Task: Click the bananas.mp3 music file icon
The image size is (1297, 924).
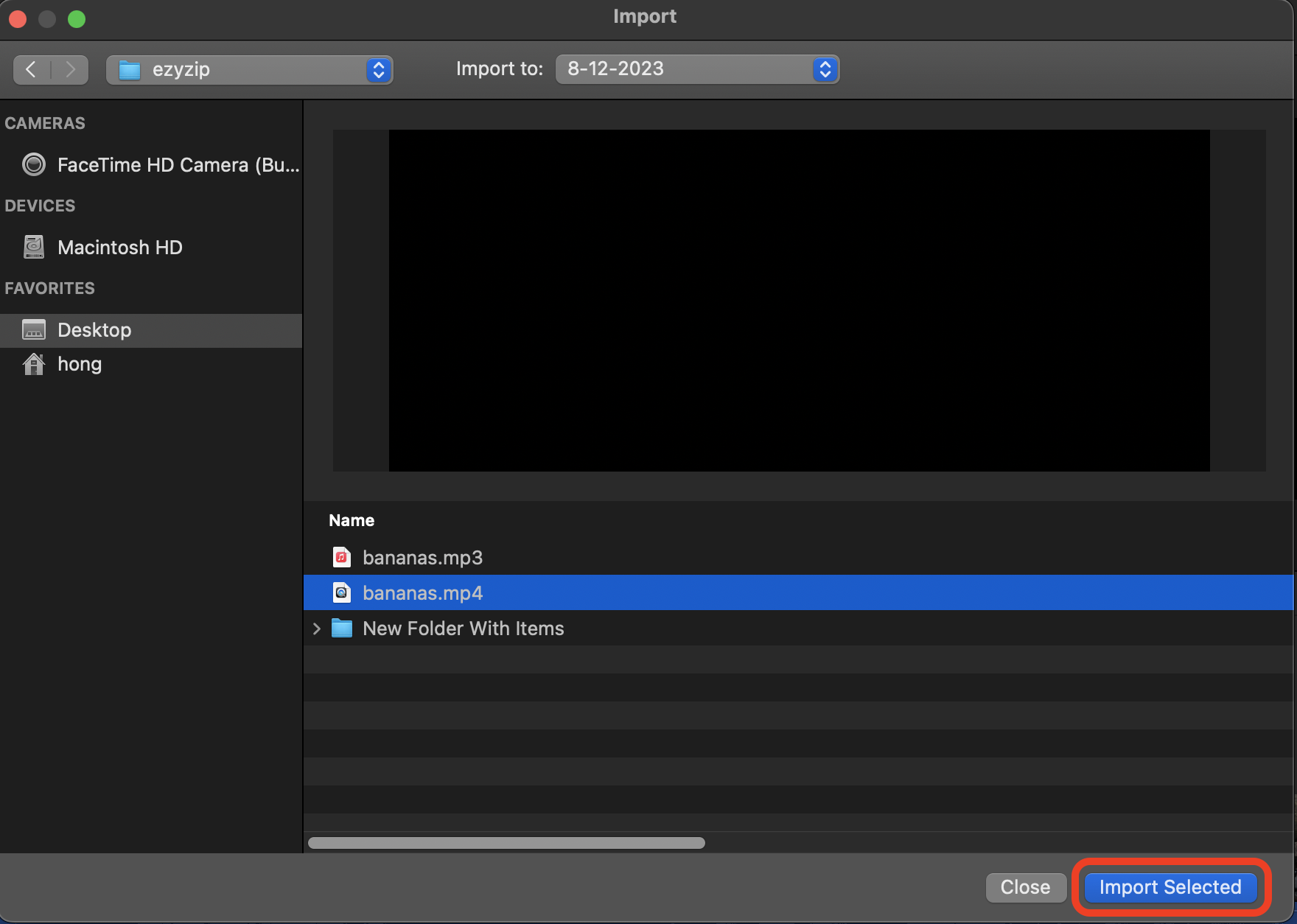Action: click(x=341, y=557)
